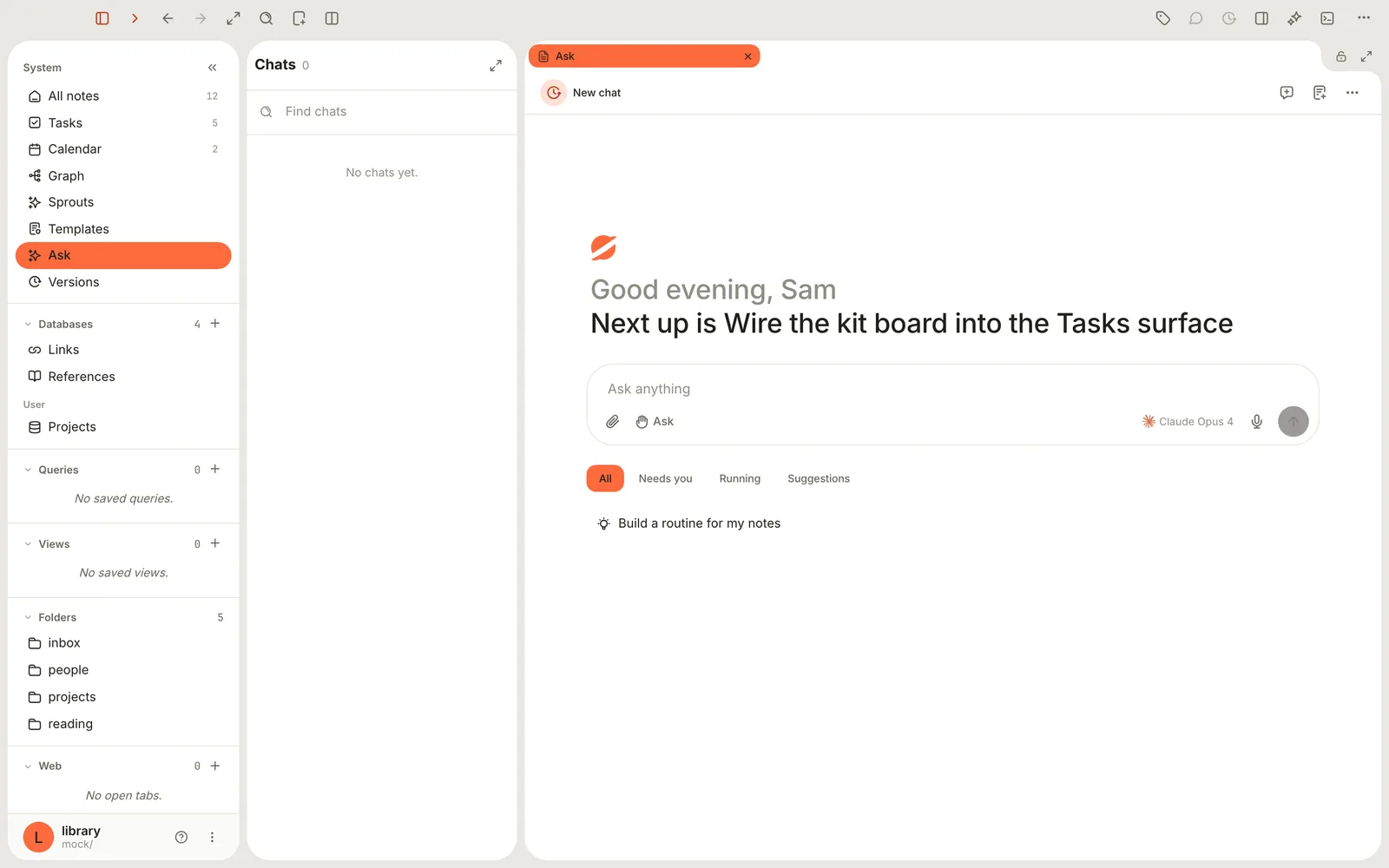Toggle the left sidebar from the top toolbar
Screen dimensions: 1389x868
[x=102, y=18]
